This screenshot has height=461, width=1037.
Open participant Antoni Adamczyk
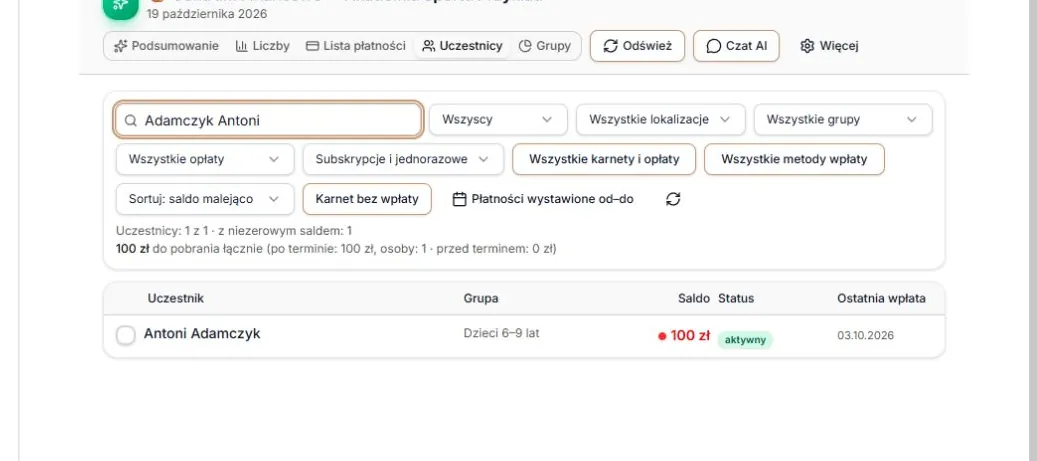(202, 334)
